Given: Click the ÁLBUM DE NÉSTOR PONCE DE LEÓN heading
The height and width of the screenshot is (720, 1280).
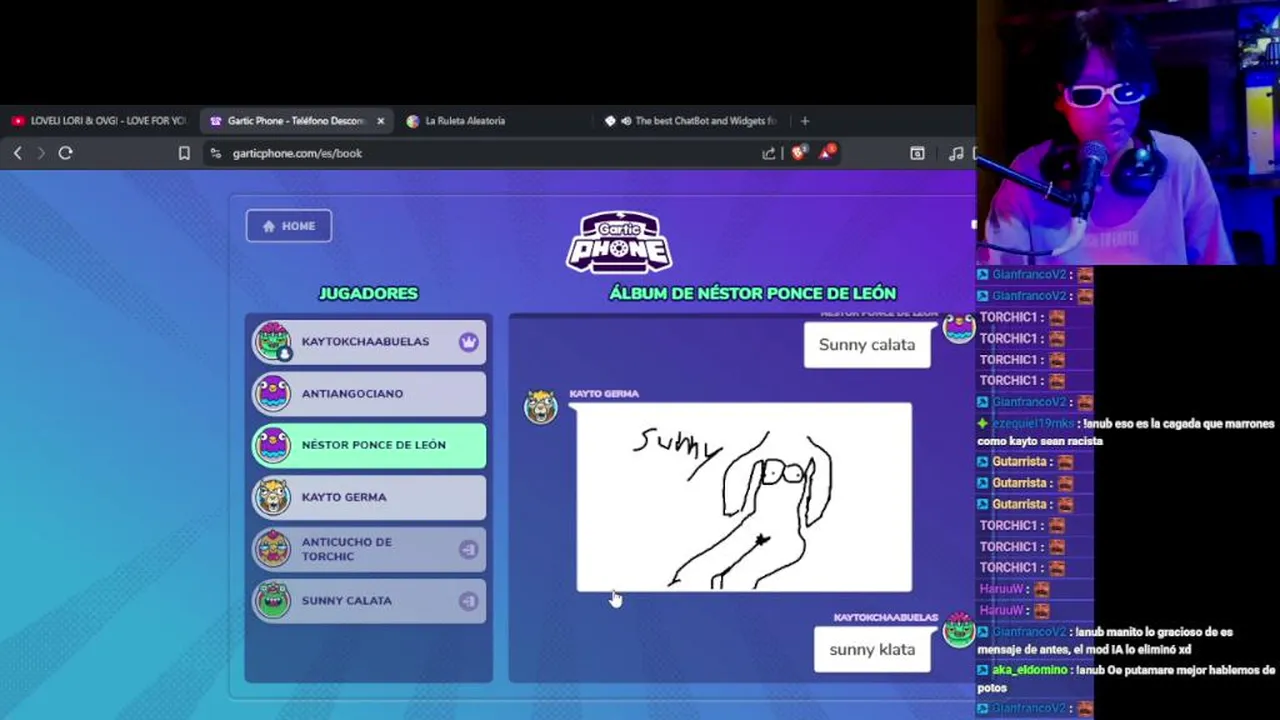Looking at the screenshot, I should 753,293.
